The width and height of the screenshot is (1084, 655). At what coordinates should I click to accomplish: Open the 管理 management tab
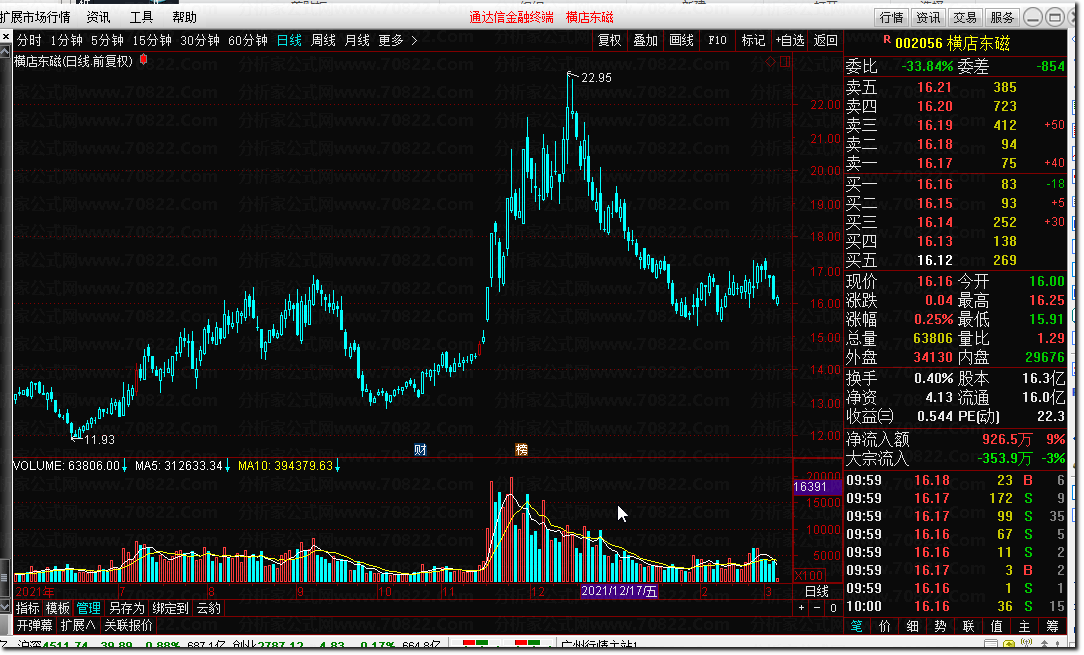pos(88,609)
